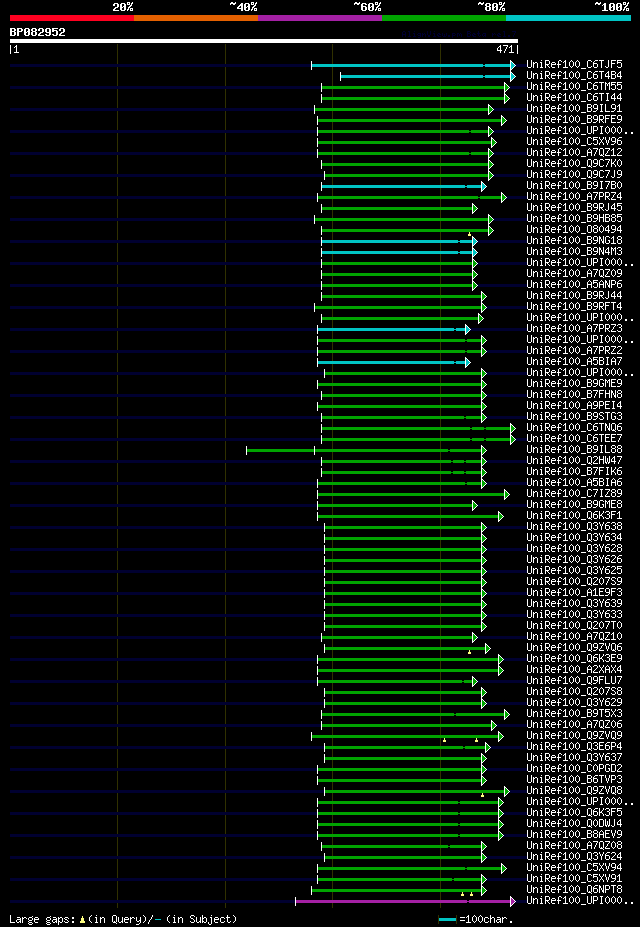Click the UniRef100_C6TEE7 entry
The image size is (640, 927).
tap(574, 439)
